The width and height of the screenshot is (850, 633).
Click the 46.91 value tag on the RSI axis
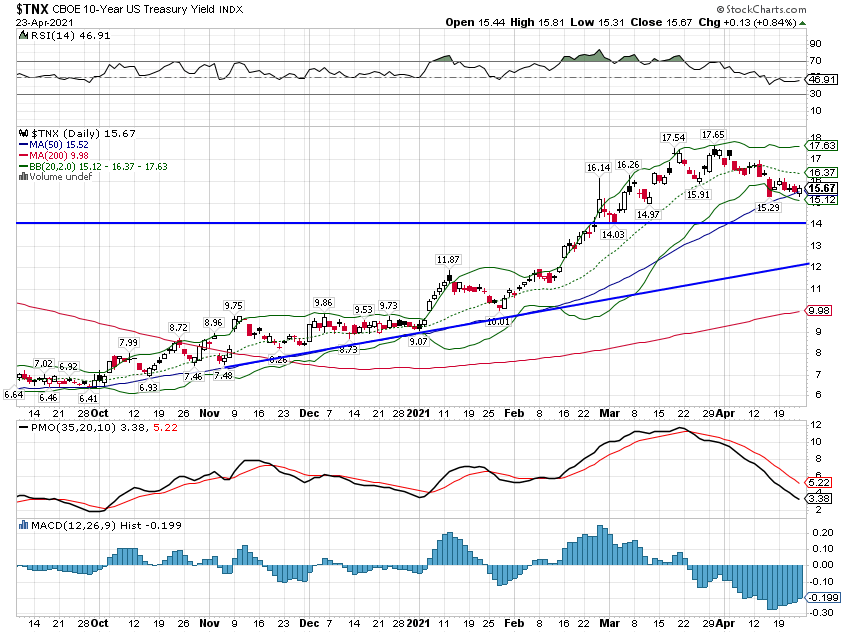pyautogui.click(x=823, y=79)
